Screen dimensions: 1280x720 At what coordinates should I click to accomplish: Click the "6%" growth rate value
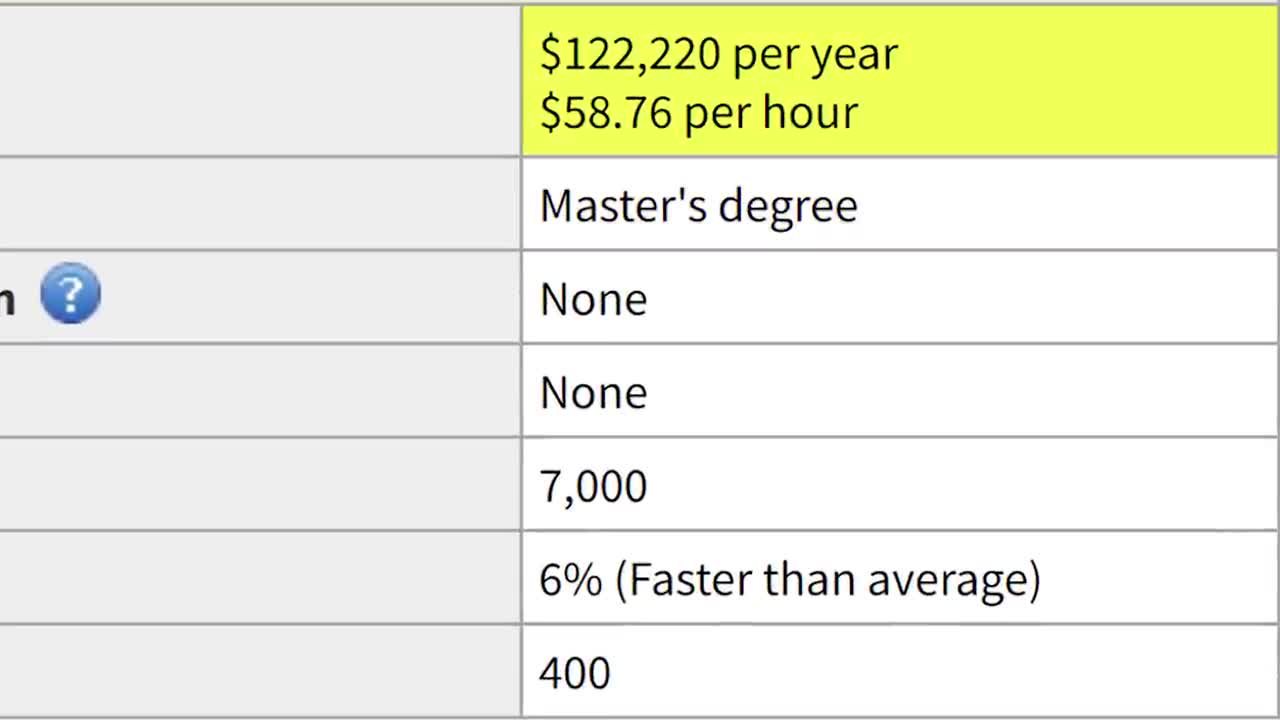pos(570,579)
